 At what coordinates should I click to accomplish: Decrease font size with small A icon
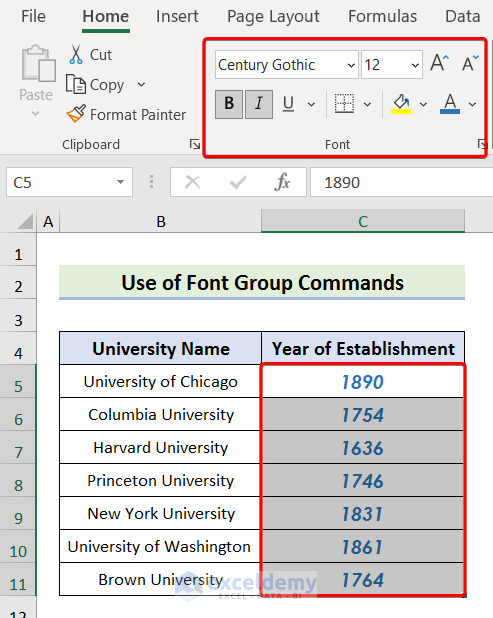[x=470, y=63]
